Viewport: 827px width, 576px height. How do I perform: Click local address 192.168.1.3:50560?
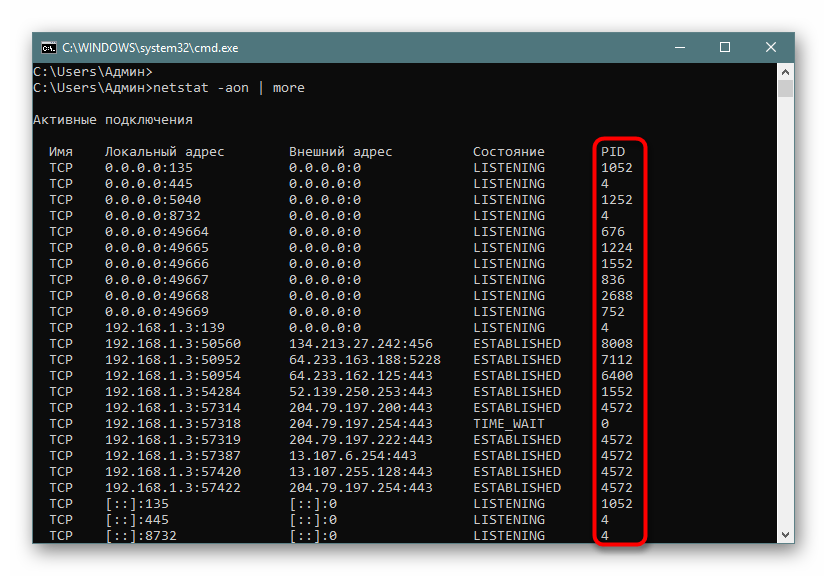(x=173, y=344)
